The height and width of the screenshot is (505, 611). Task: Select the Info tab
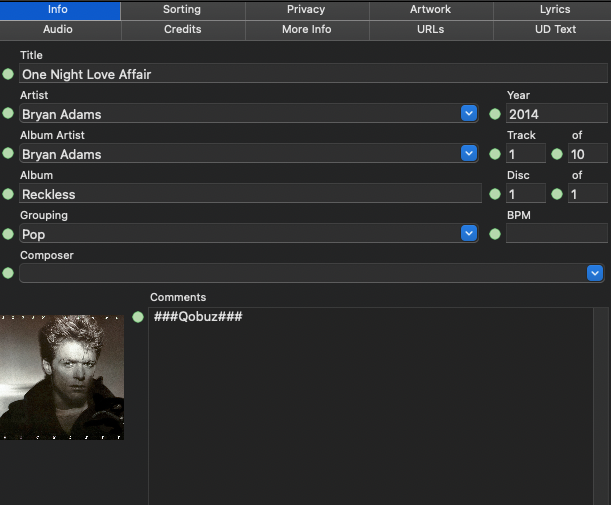pyautogui.click(x=58, y=10)
